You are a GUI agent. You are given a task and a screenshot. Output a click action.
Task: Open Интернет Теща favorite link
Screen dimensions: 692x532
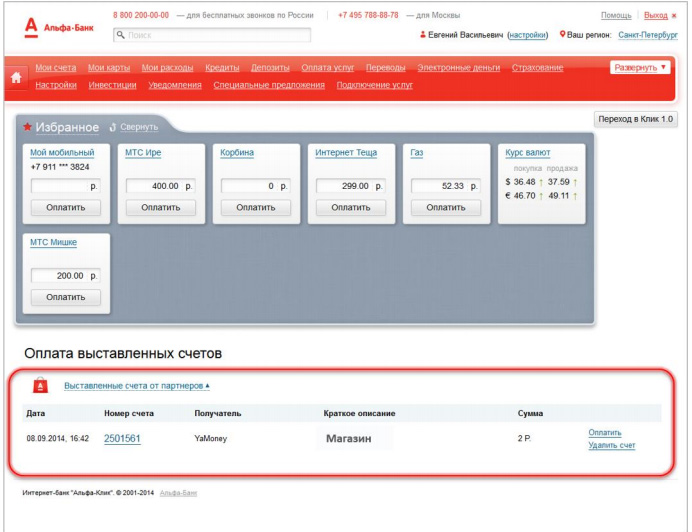346,153
